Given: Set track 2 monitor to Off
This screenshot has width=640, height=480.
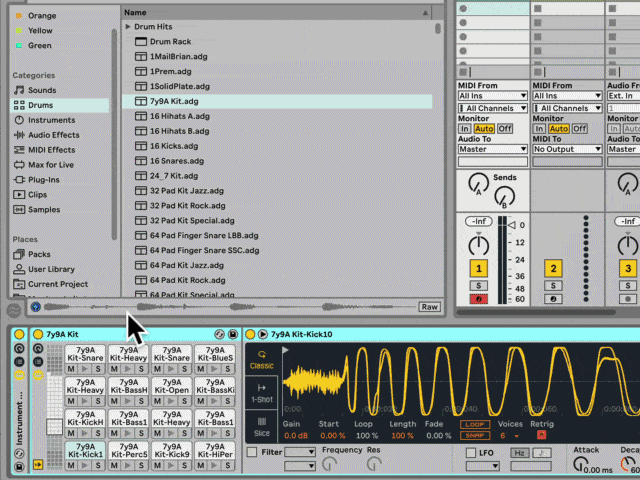Looking at the screenshot, I should tap(579, 129).
